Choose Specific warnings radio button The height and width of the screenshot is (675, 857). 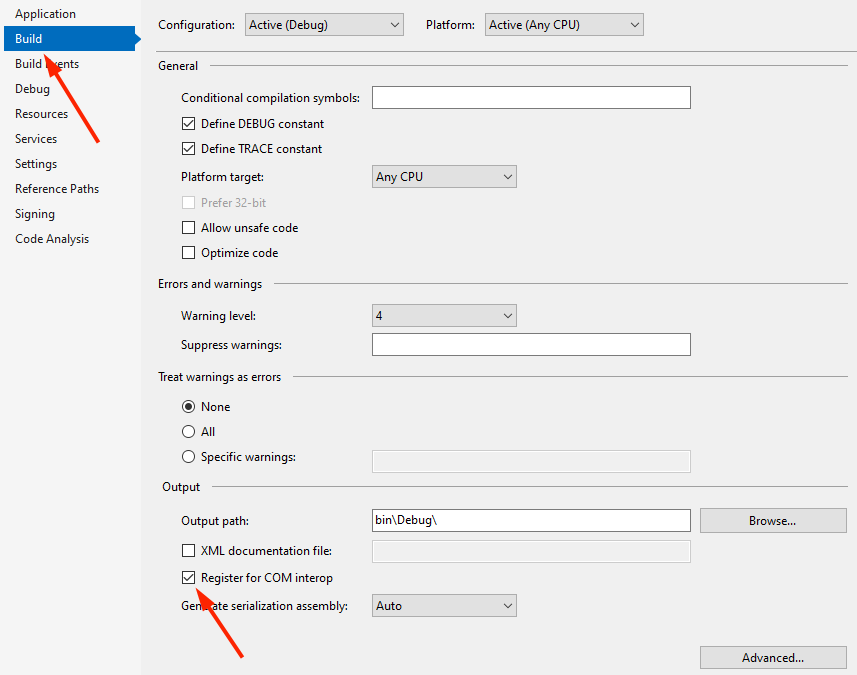coord(188,456)
